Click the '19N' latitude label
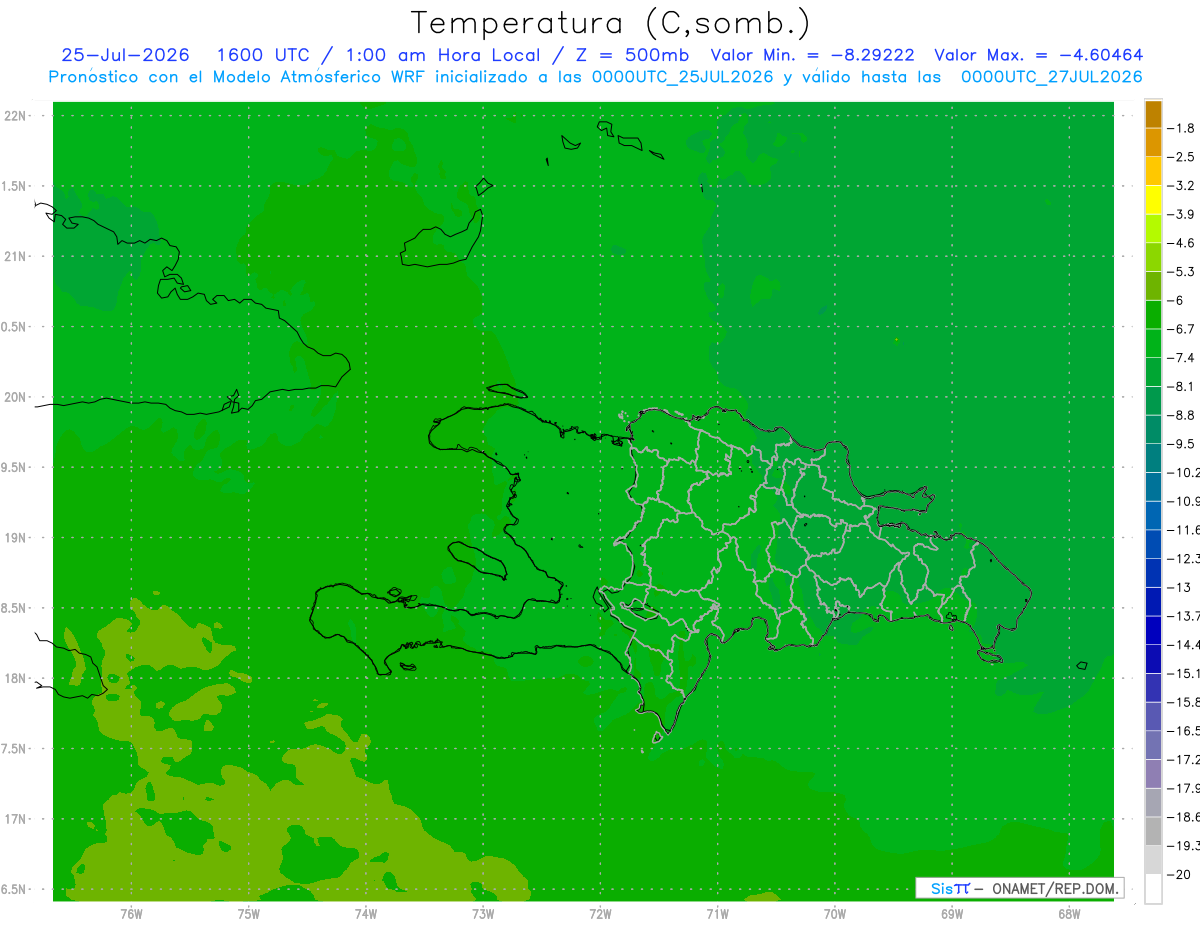 pos(14,538)
